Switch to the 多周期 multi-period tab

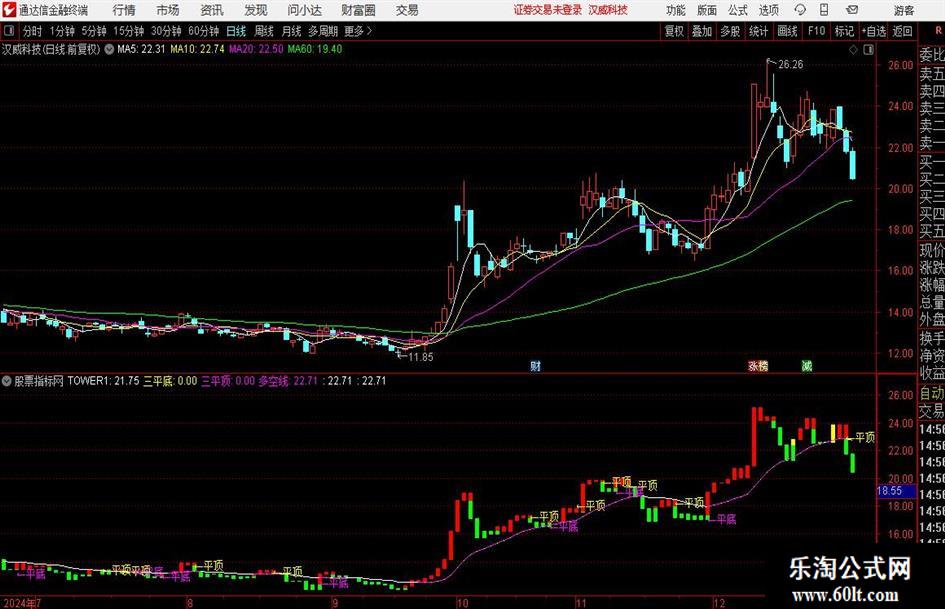(x=323, y=31)
